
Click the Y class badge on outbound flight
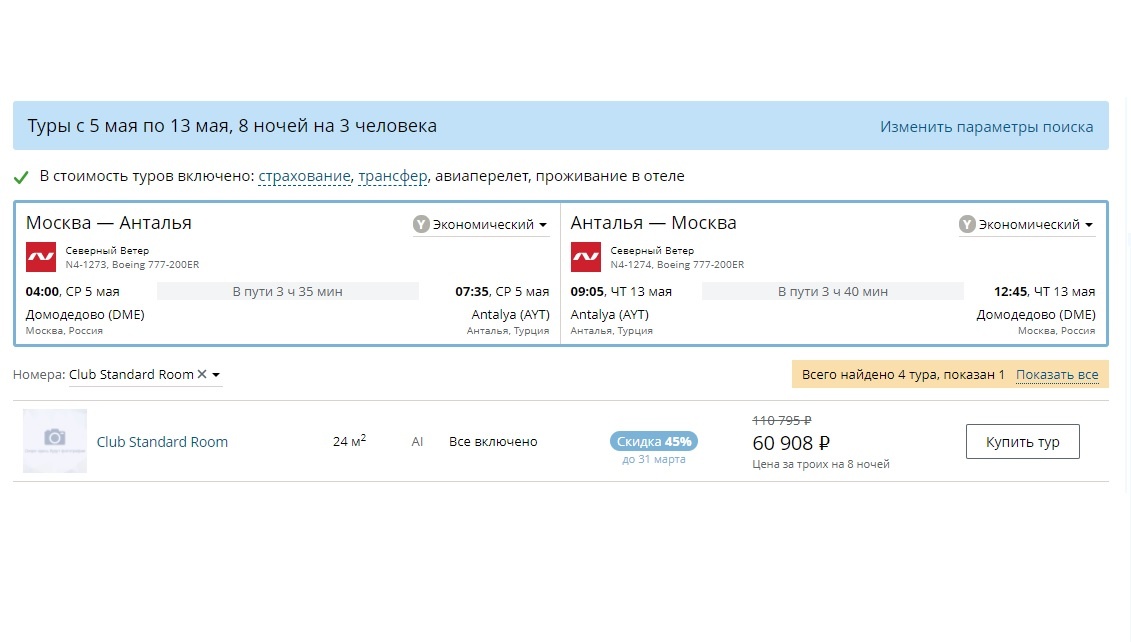(x=421, y=224)
